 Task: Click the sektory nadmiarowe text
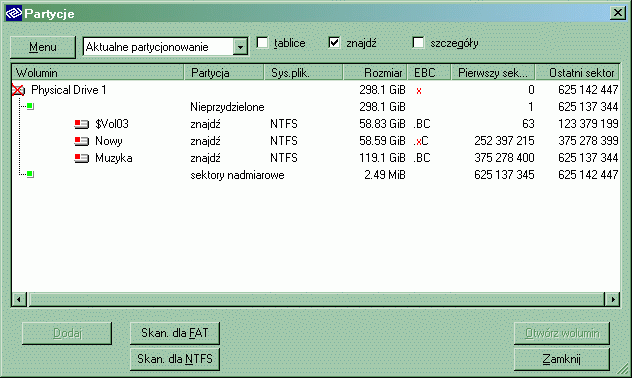point(237,175)
